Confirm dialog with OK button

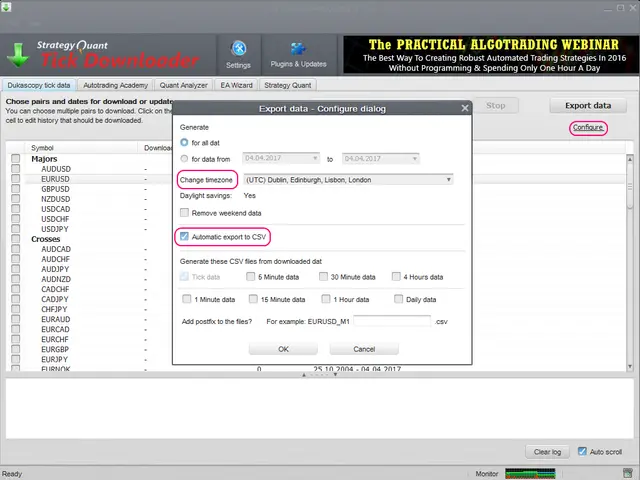click(x=283, y=349)
